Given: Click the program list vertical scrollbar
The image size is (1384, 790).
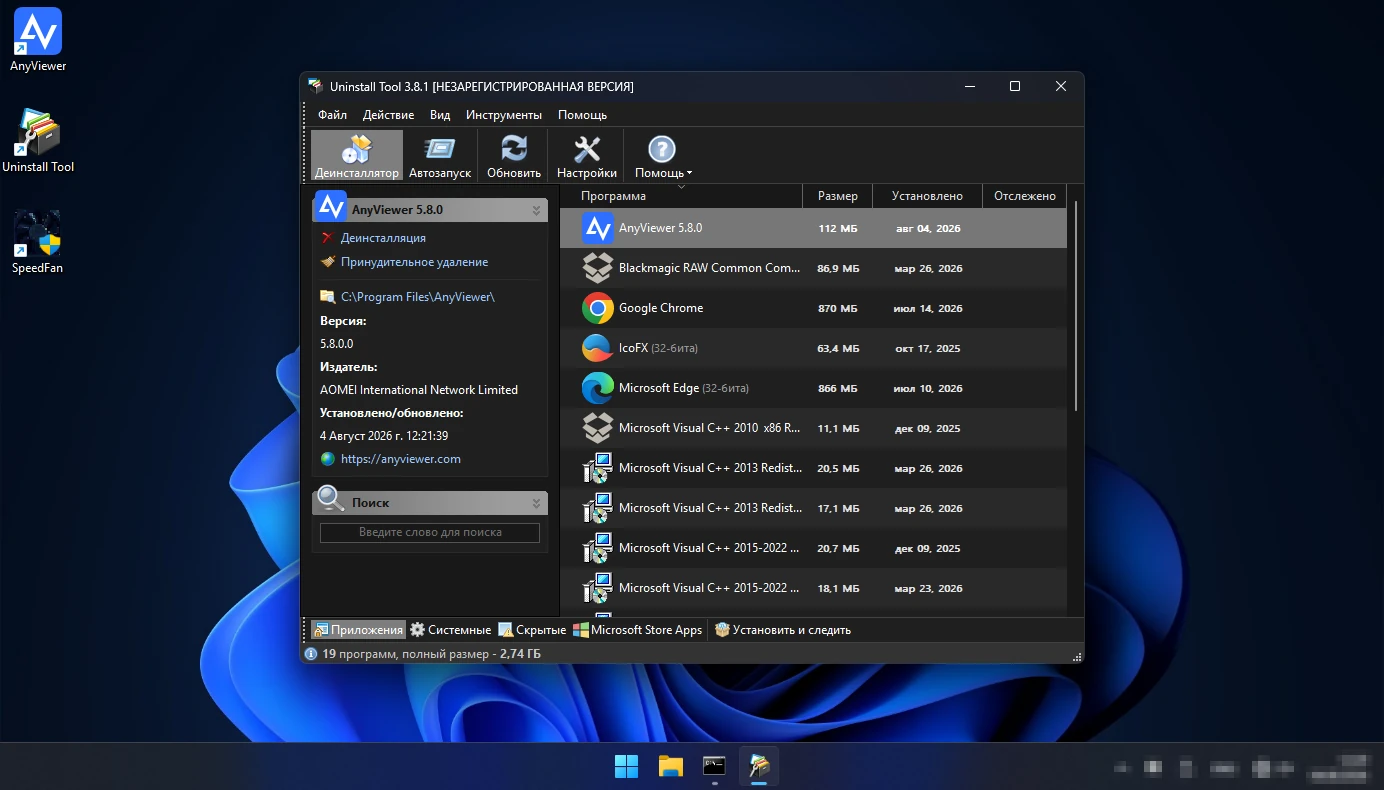Looking at the screenshot, I should point(1076,306).
